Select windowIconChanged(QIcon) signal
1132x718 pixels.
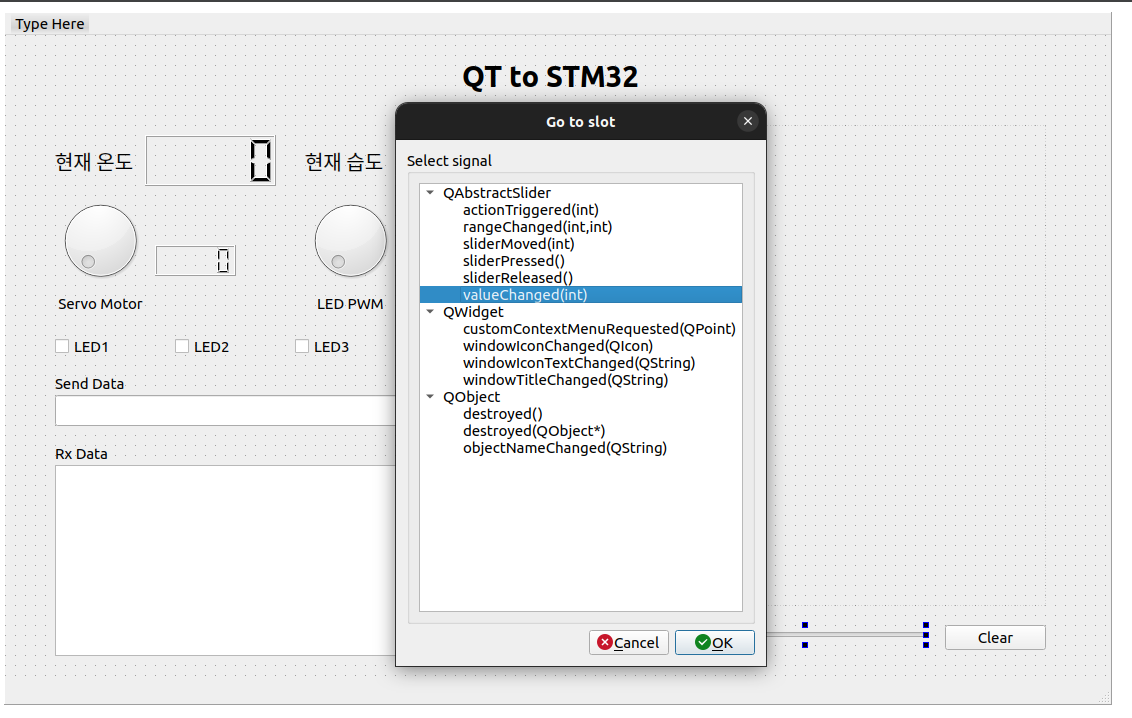[557, 346]
